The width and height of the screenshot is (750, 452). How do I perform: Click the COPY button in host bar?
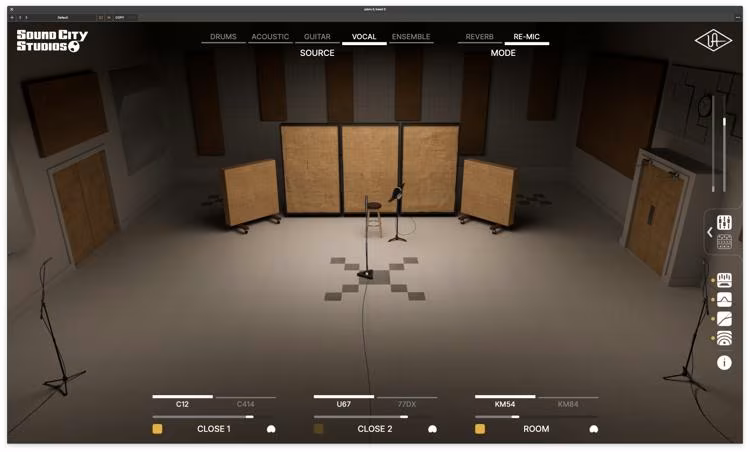pyautogui.click(x=120, y=18)
